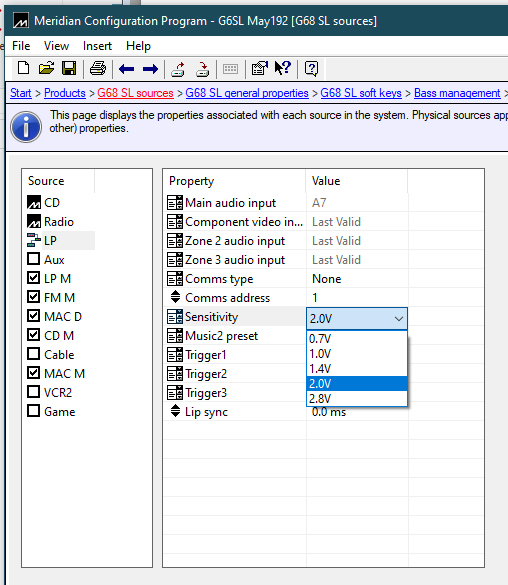Click the list icon beside Trigger3
Screen dimensions: 508x585
(x=175, y=393)
